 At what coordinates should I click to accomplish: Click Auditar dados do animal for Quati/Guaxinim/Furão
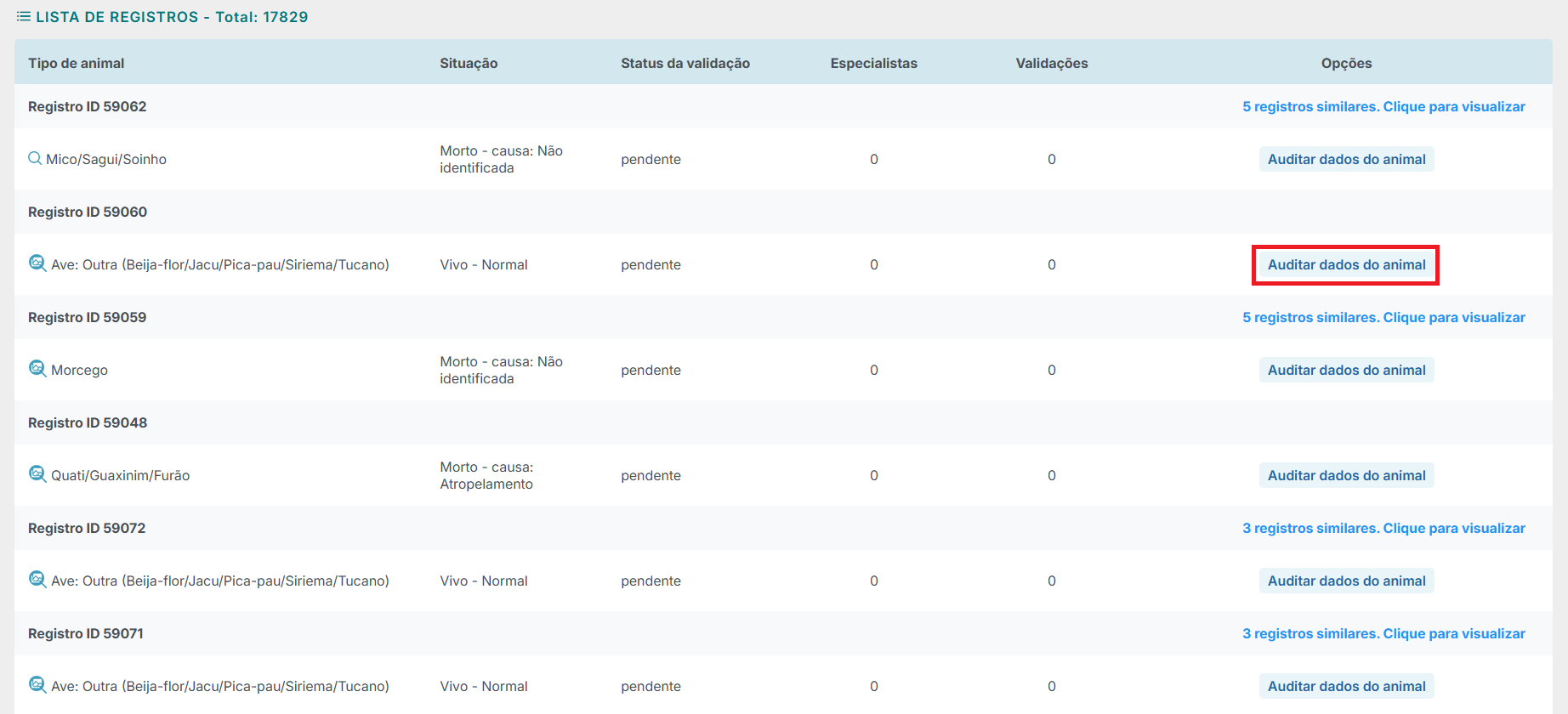tap(1346, 475)
